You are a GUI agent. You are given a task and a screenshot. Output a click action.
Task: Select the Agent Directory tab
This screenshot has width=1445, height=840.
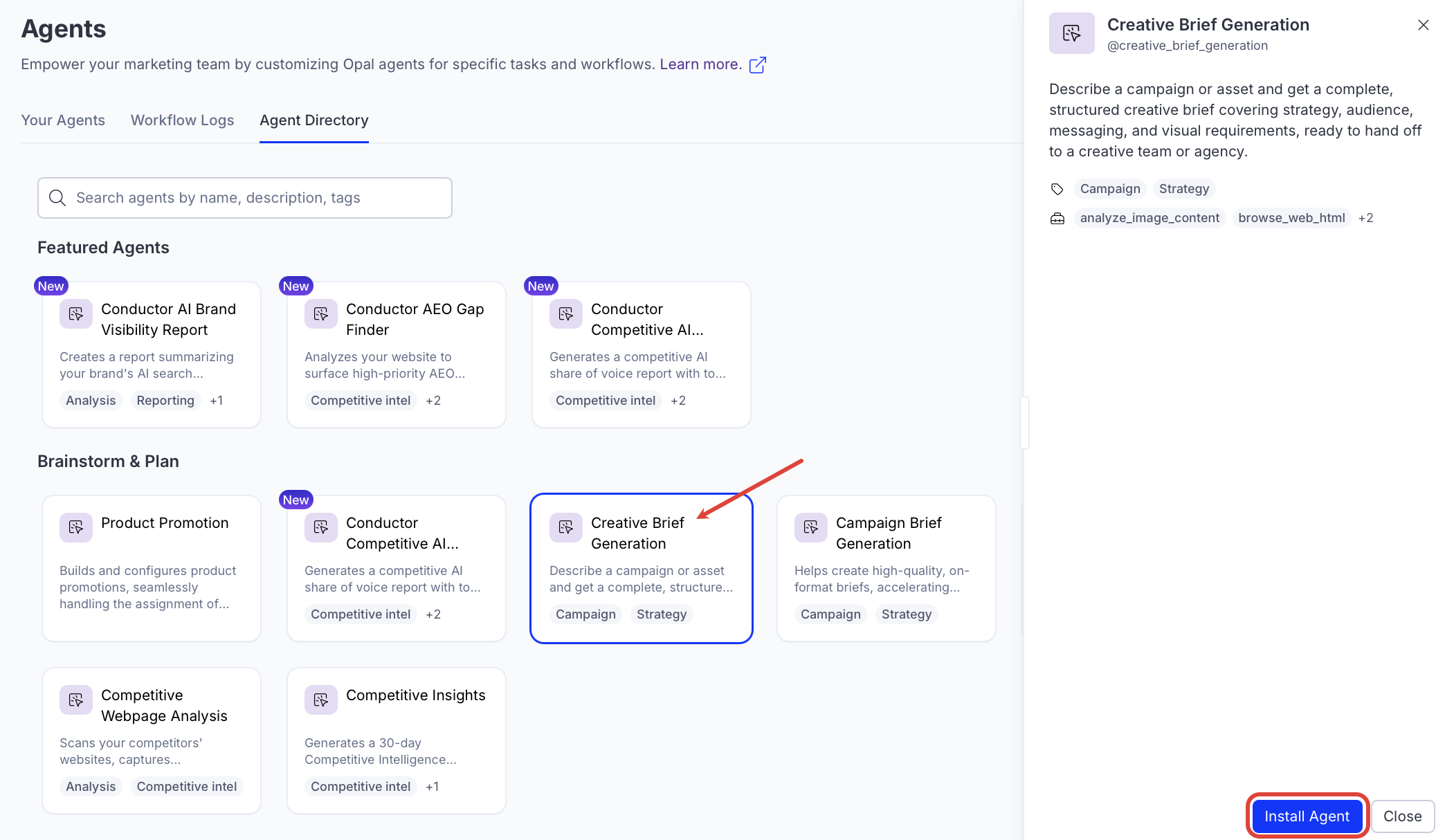[x=314, y=120]
